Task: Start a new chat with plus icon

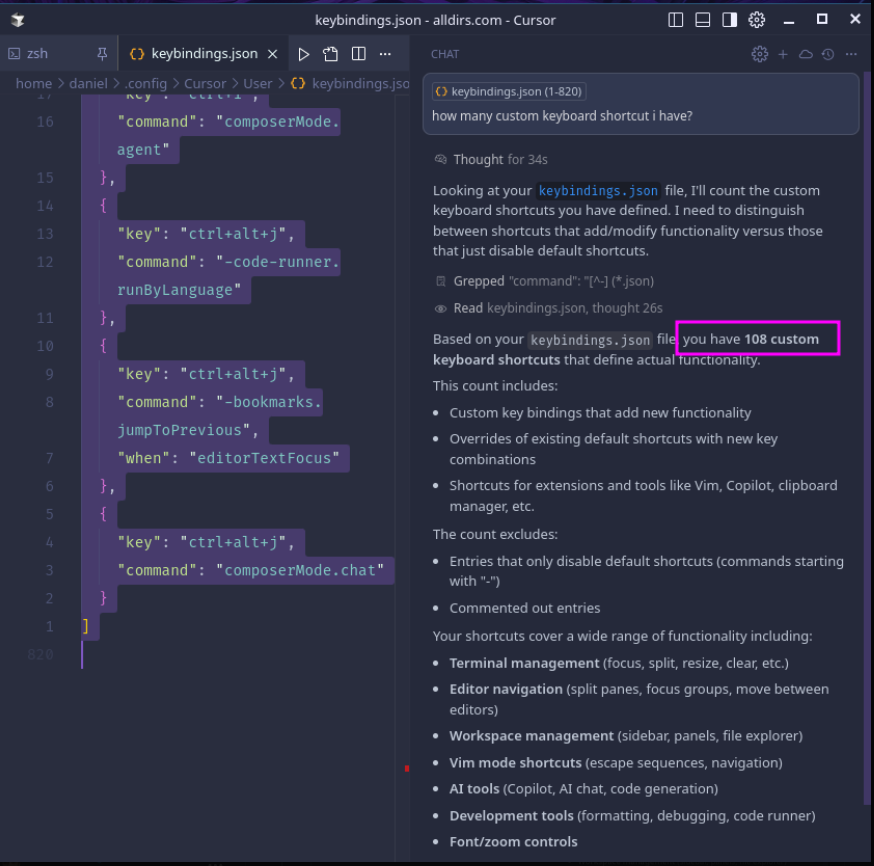Action: click(x=783, y=54)
